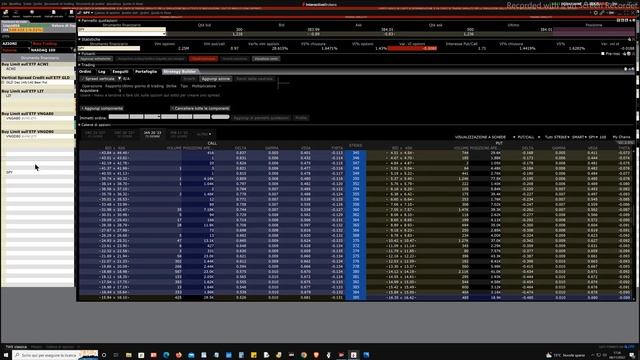This screenshot has width=640, height=360.
Task: Open dropdown arrow below SPY quote field
Action: (164, 34)
